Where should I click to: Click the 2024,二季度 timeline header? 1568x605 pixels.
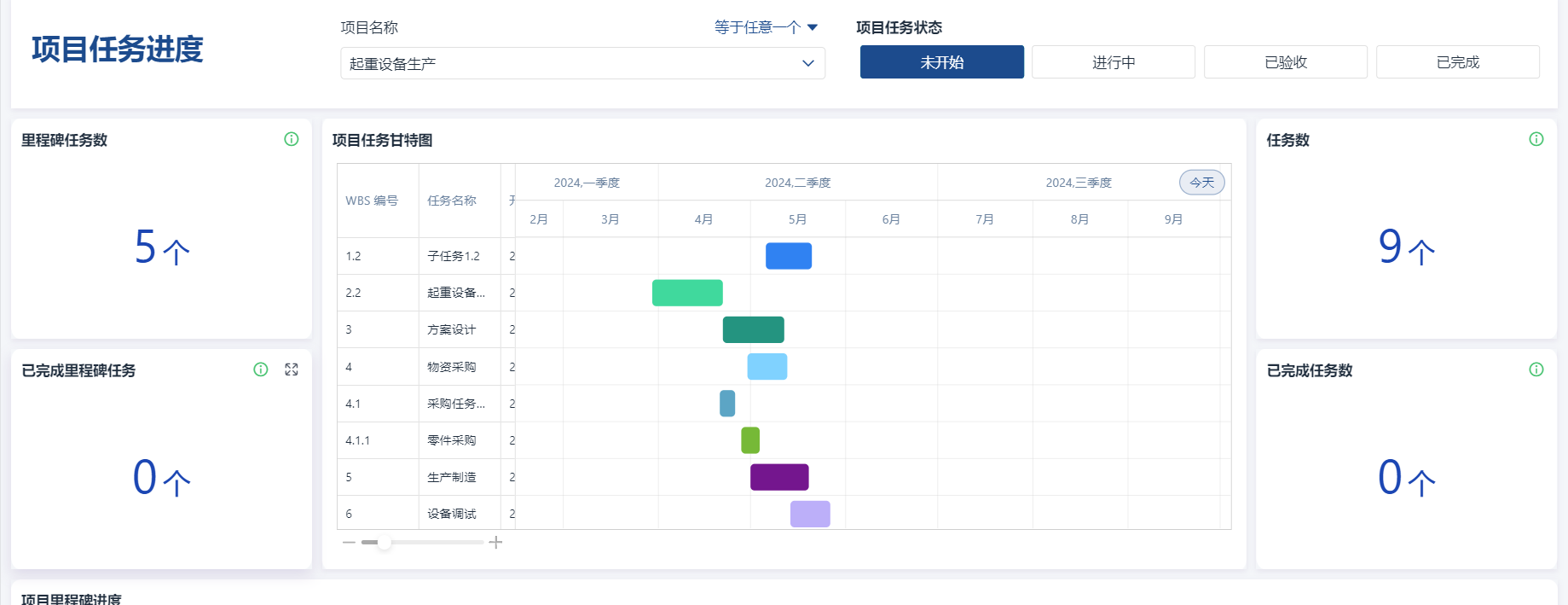[798, 183]
